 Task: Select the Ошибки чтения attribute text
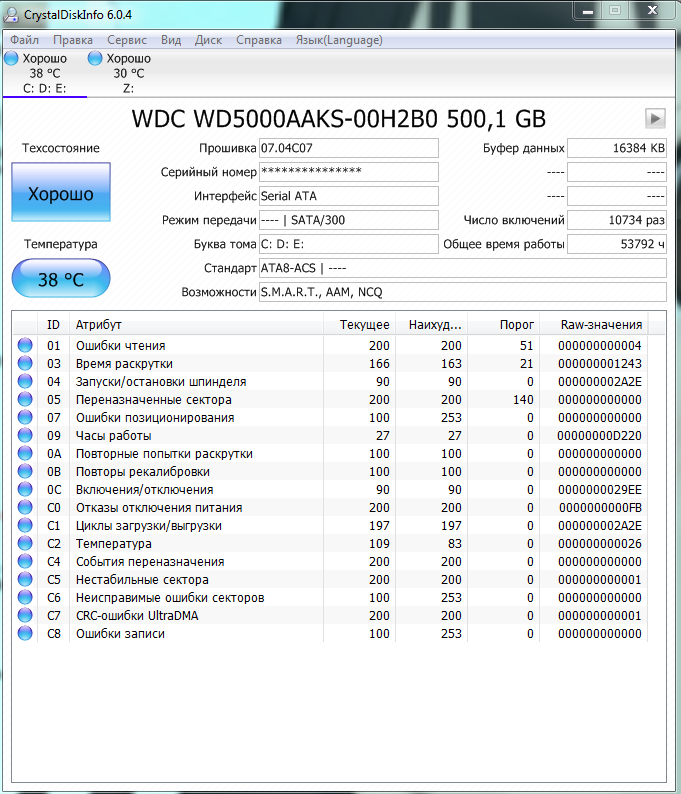point(121,346)
